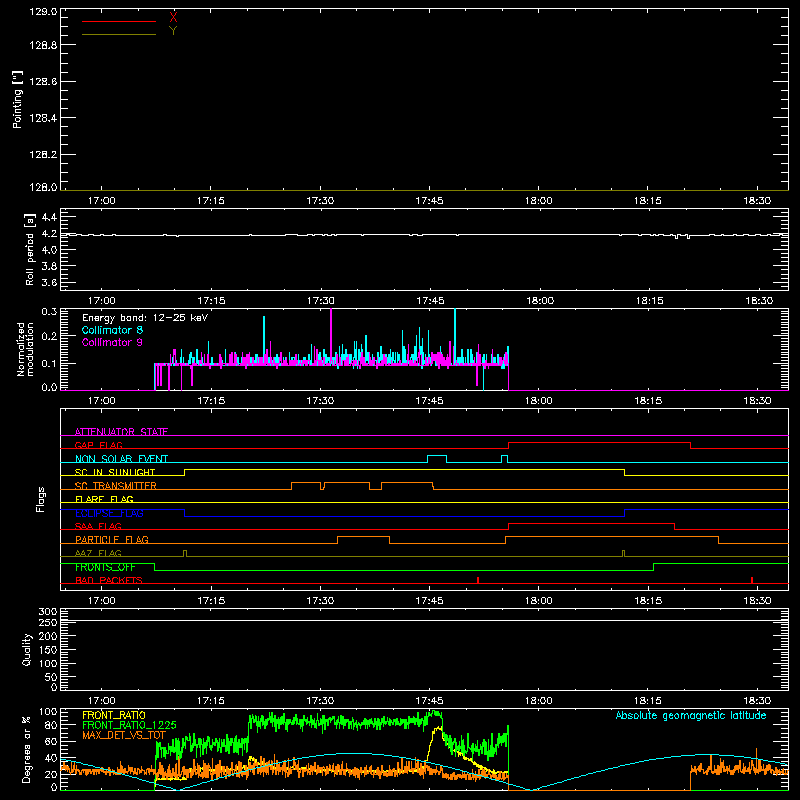Image resolution: width=800 pixels, height=800 pixels.
Task: Click the SC_TRANSMITTER flag label
Action: tap(115, 486)
